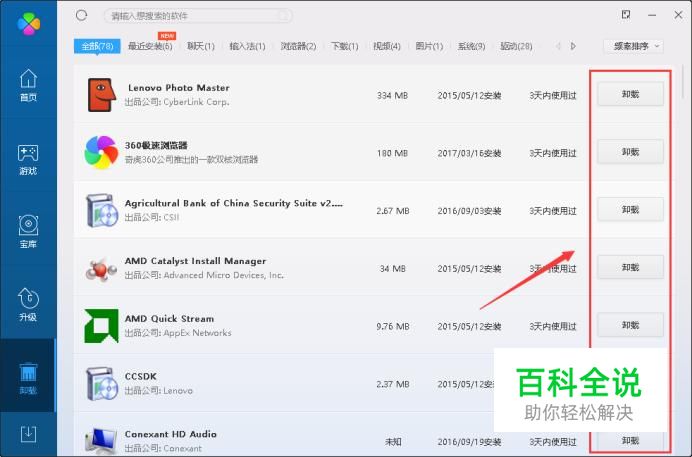Click the 334 MB size value
Screen dimensions: 692x457
click(392, 95)
